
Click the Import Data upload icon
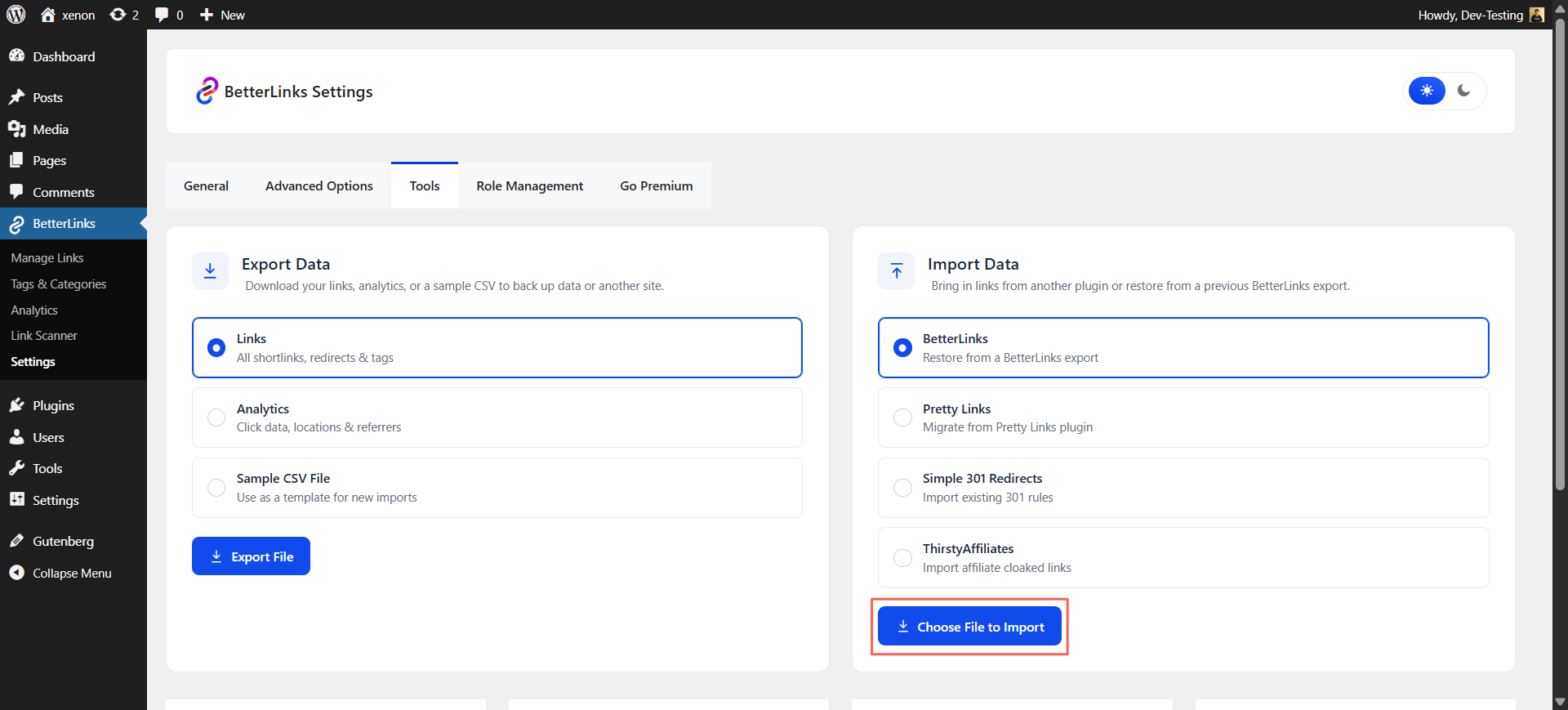(x=897, y=270)
